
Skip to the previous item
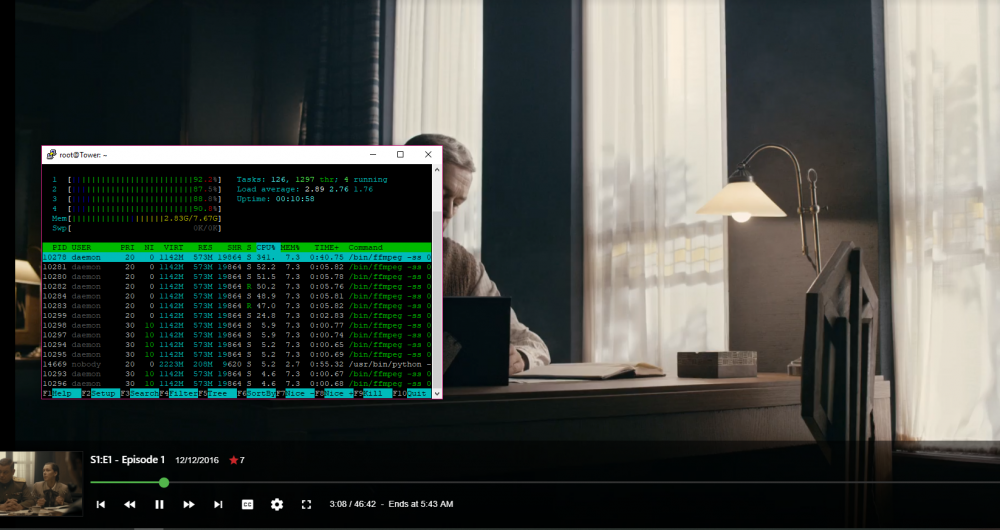tap(101, 504)
